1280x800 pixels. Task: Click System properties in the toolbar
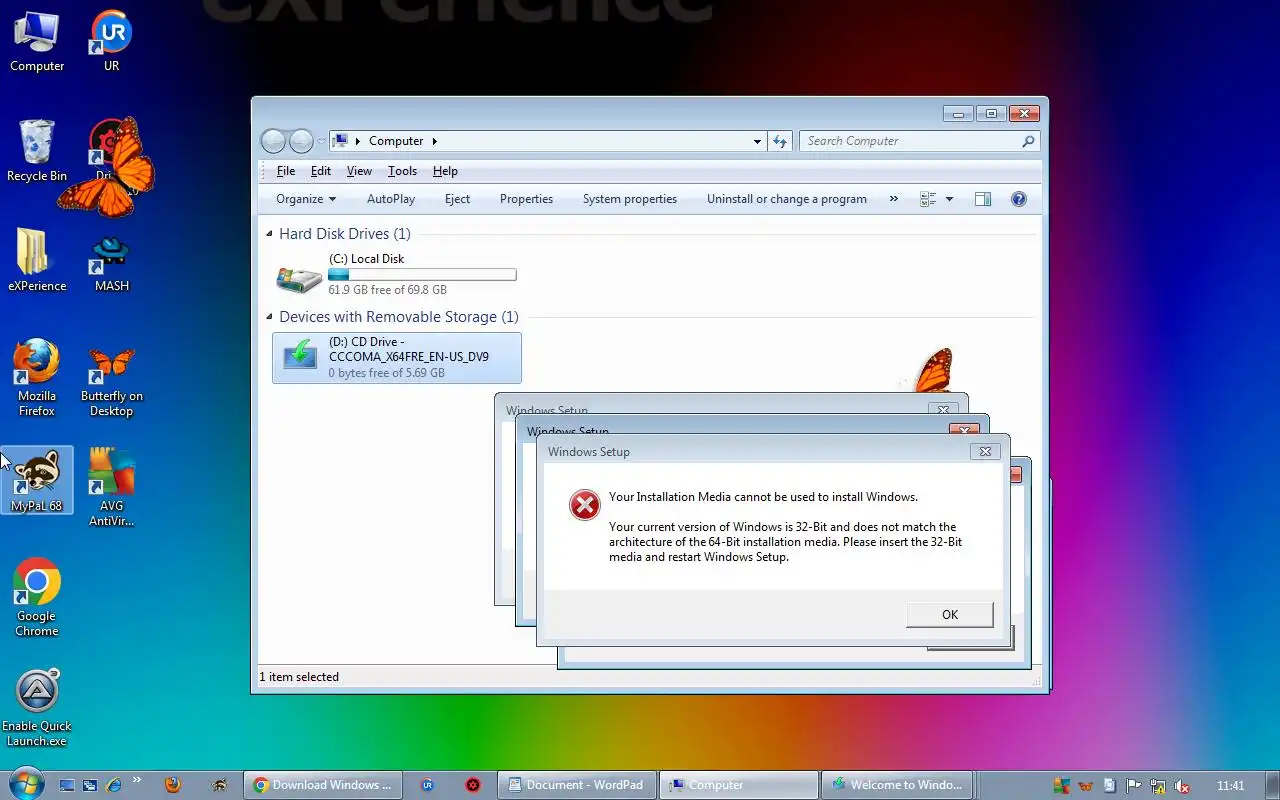coord(630,199)
